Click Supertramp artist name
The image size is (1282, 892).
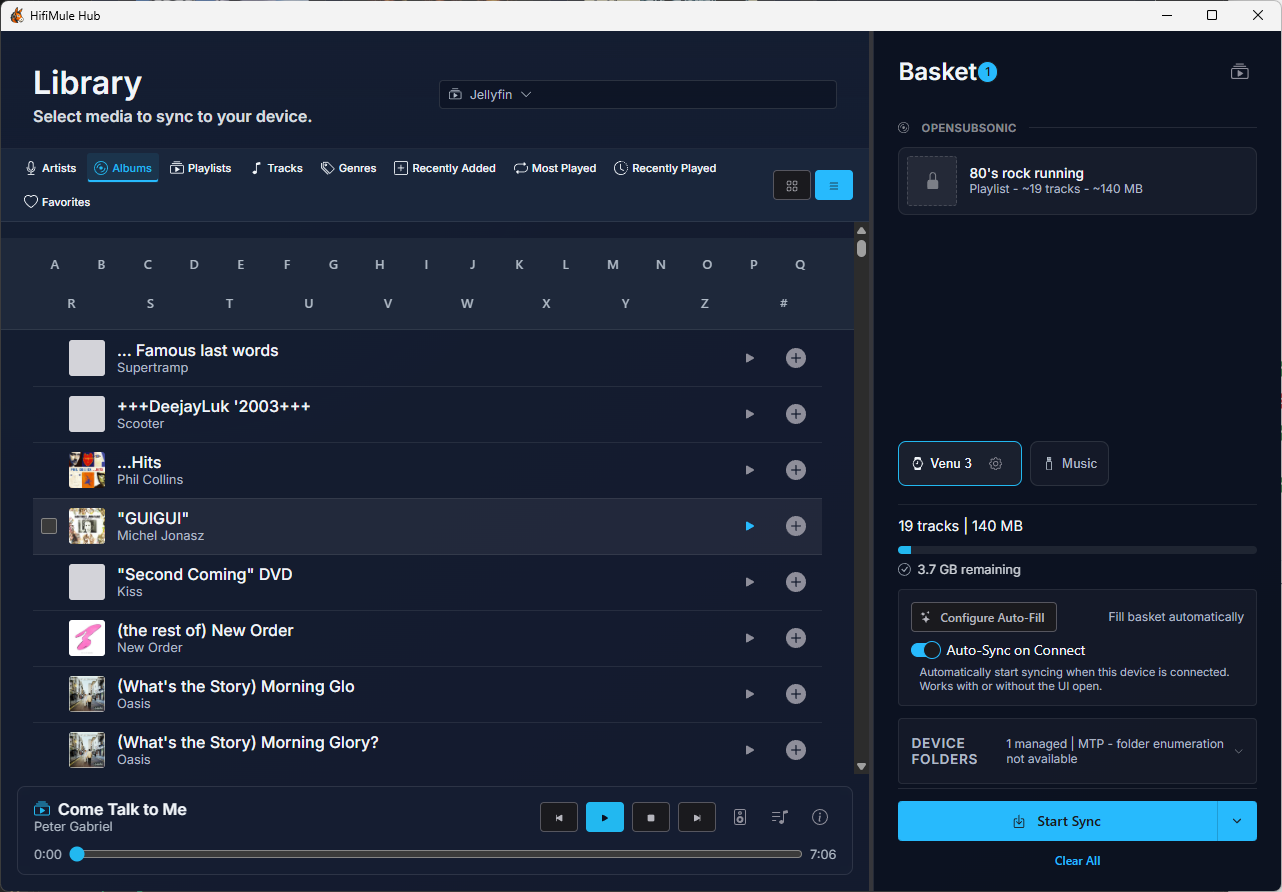153,368
